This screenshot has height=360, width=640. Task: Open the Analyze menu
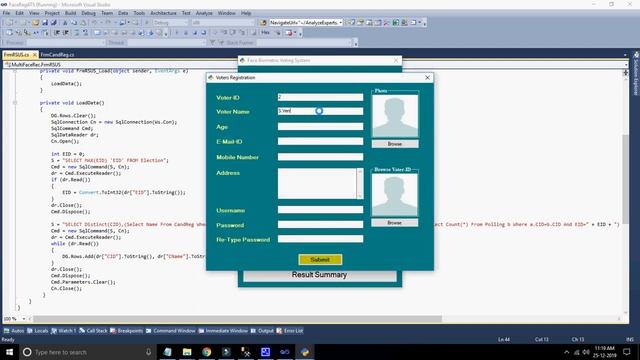tap(204, 13)
